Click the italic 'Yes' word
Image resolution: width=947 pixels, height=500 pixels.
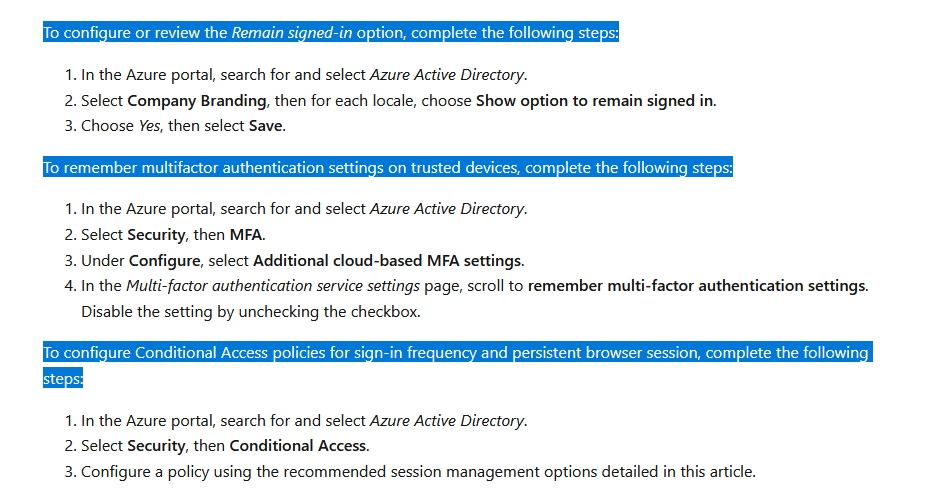click(x=149, y=126)
